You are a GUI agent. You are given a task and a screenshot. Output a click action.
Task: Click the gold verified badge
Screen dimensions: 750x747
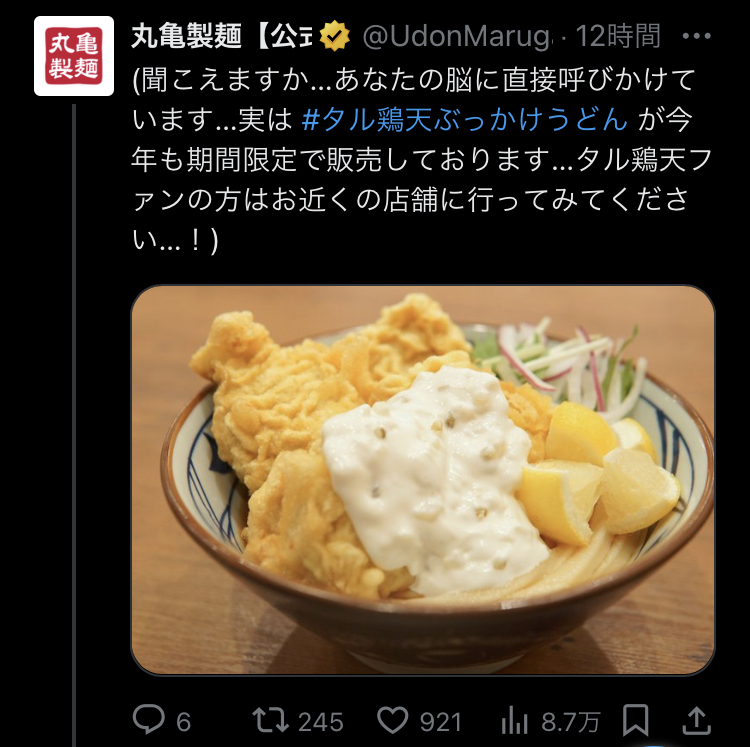(334, 36)
